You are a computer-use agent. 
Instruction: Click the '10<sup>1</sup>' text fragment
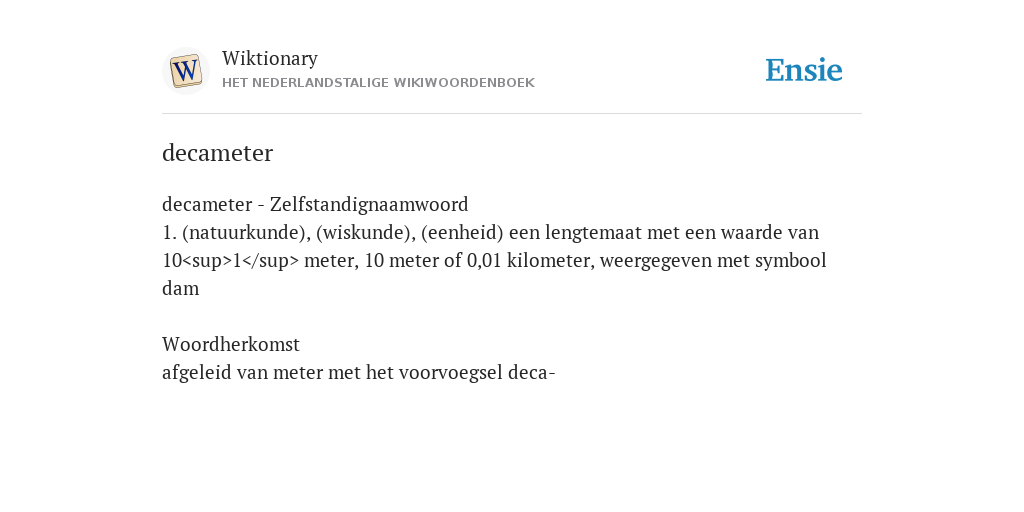[231, 261]
